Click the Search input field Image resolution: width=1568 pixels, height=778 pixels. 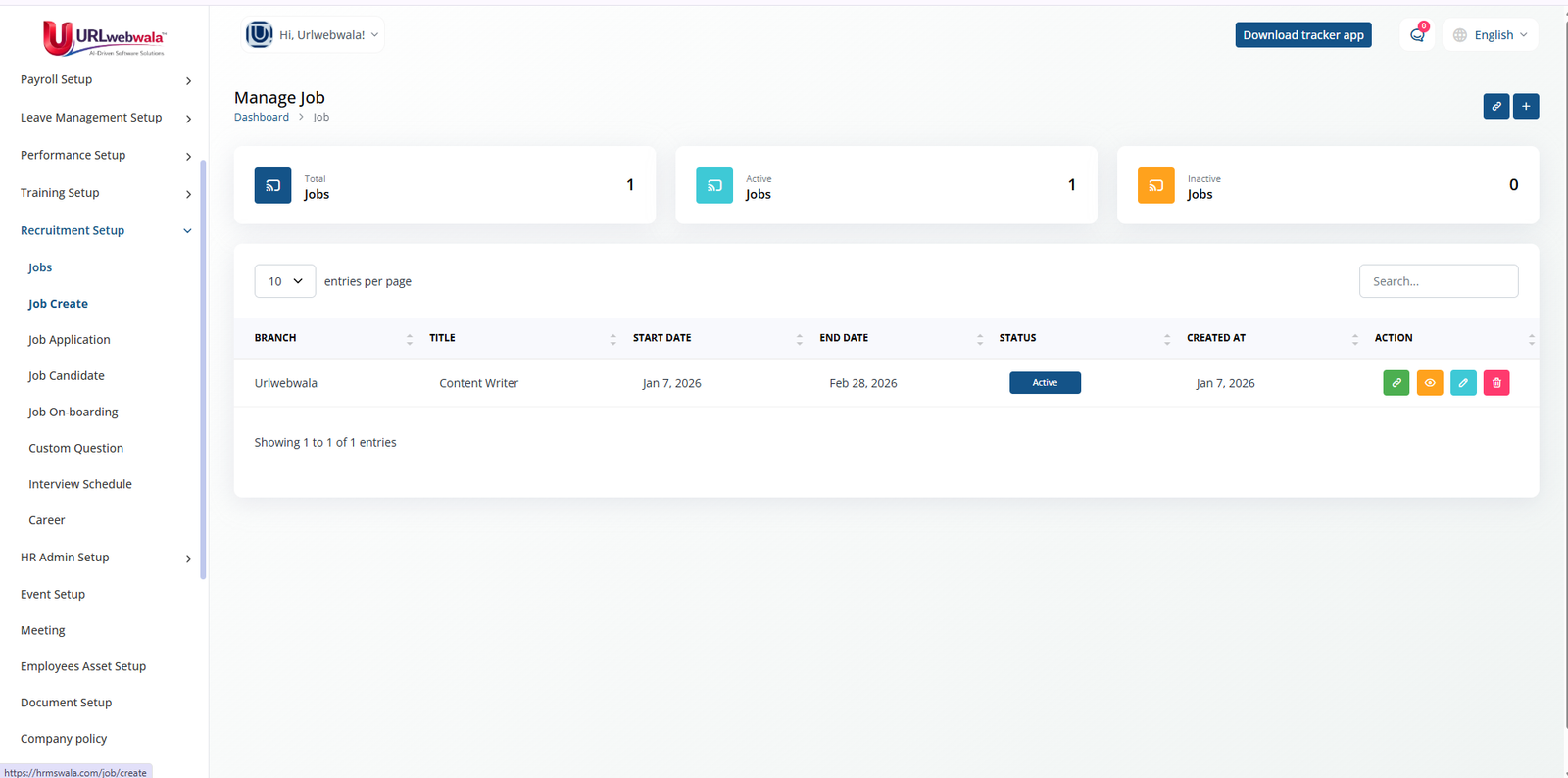[1439, 281]
